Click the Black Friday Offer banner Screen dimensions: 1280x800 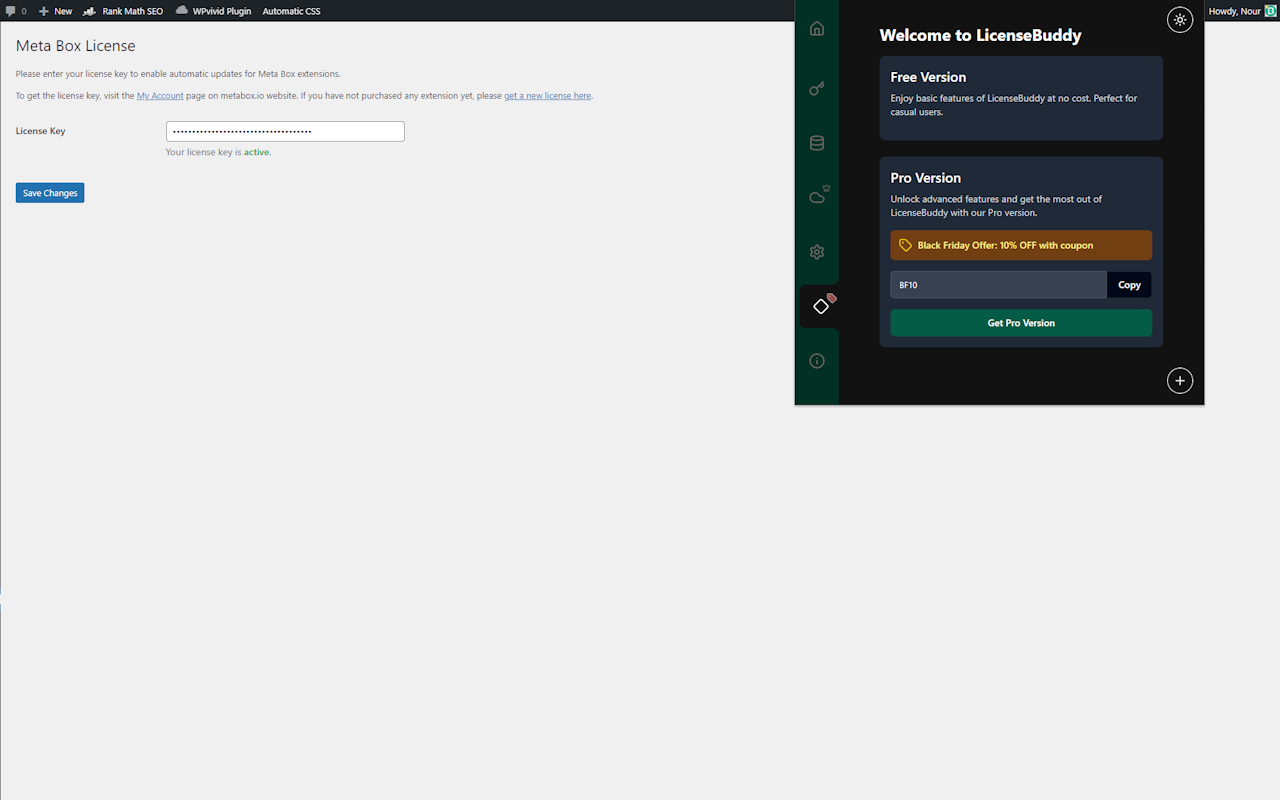point(1021,245)
